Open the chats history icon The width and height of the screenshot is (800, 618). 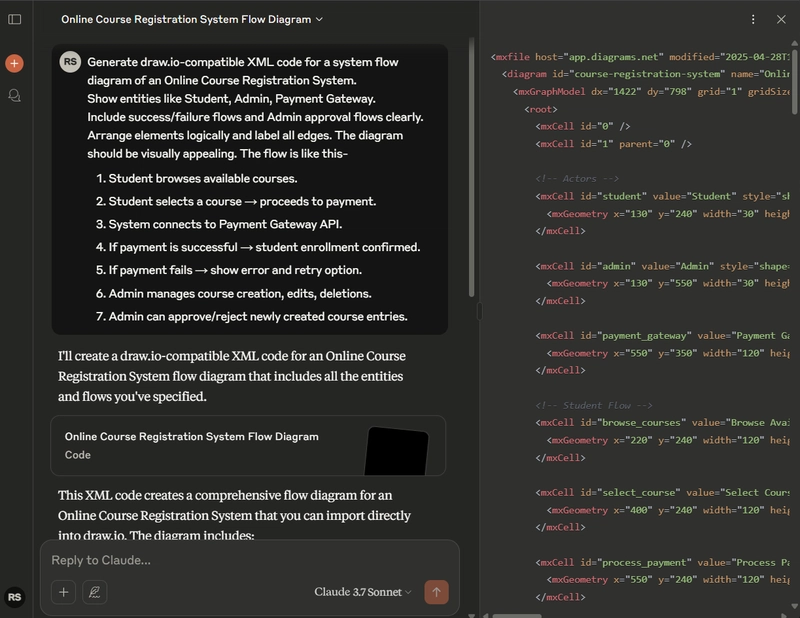(14, 95)
